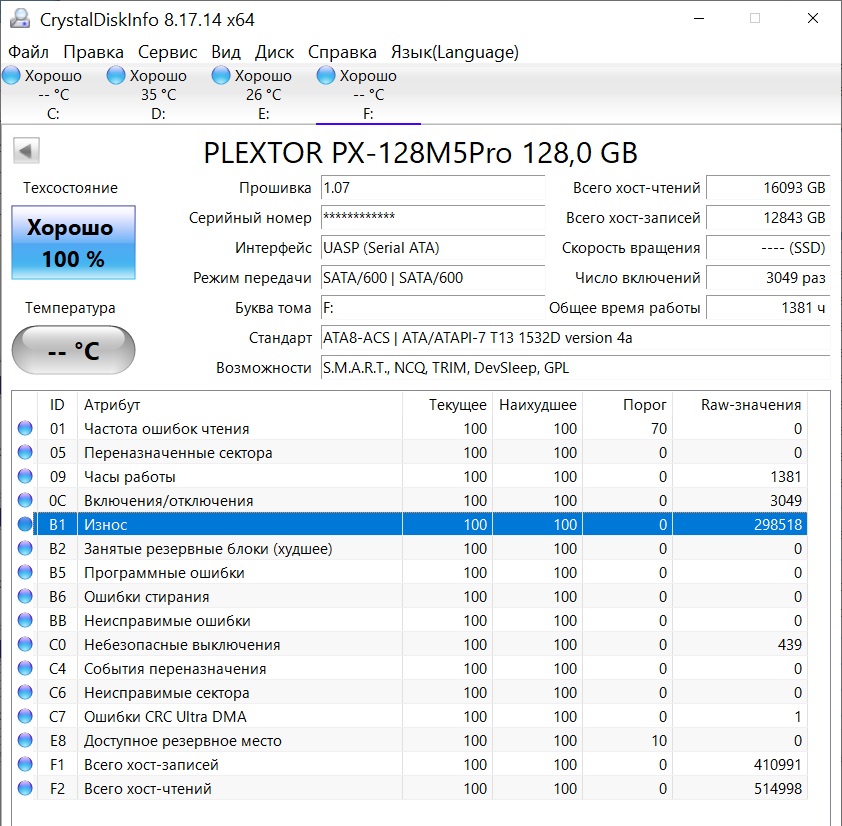
Task: Select row 05 Переназначенные сектора
Action: (x=410, y=453)
